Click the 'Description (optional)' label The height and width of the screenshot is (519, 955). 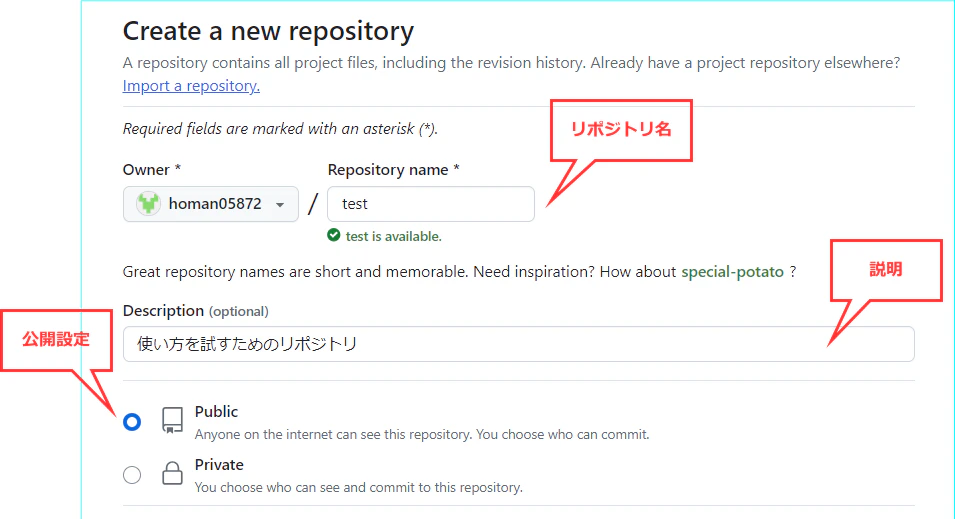coord(196,311)
